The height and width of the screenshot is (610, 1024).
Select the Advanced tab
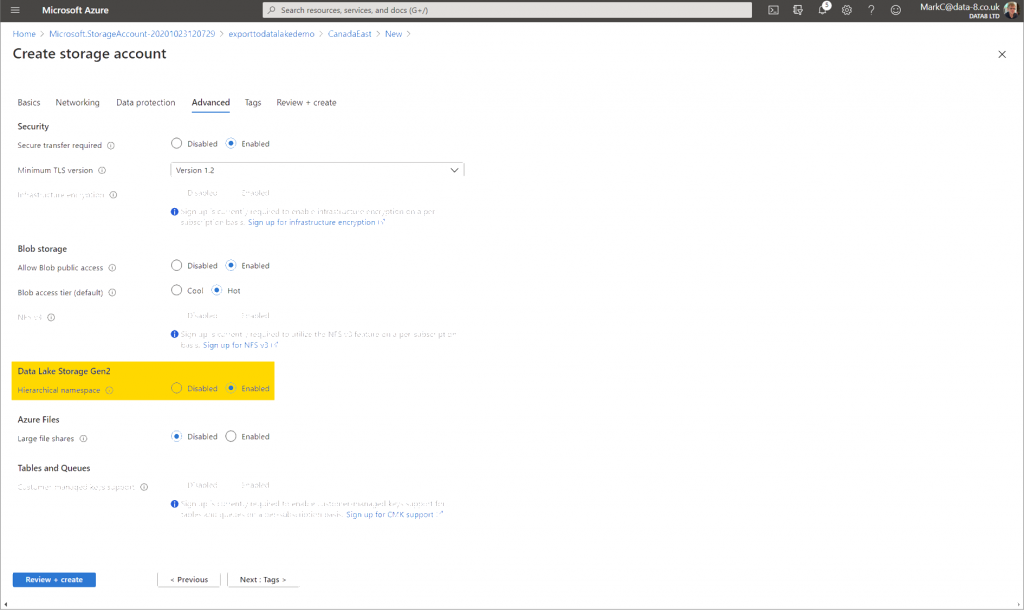pyautogui.click(x=210, y=103)
